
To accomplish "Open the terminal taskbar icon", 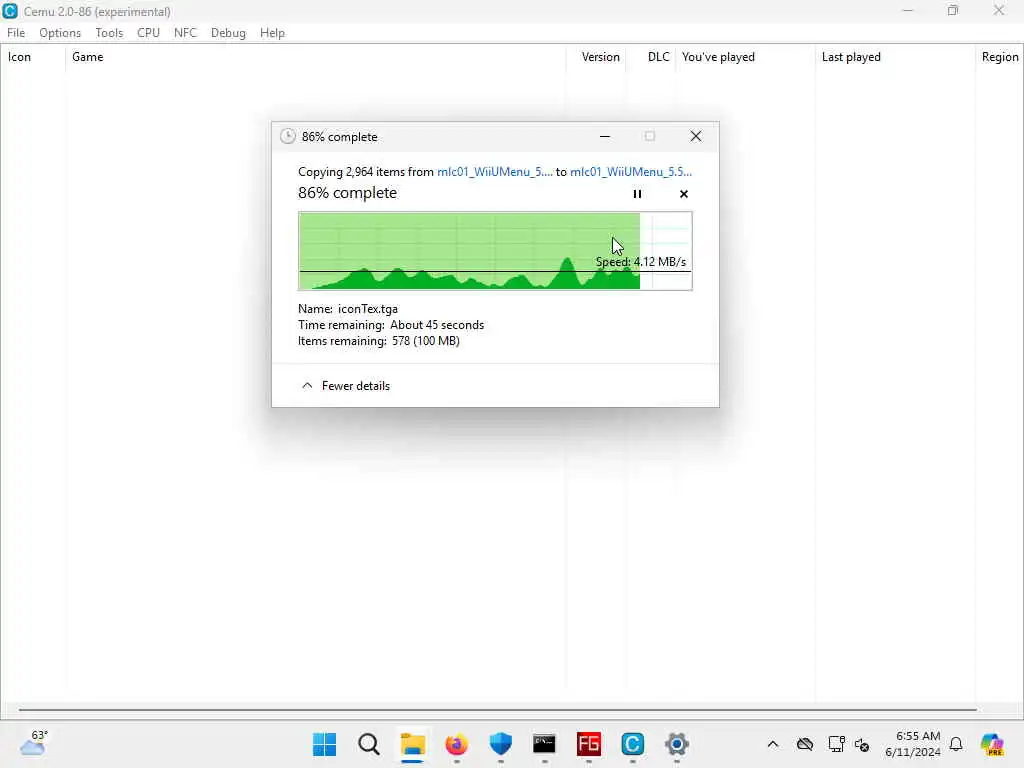I will click(x=544, y=744).
